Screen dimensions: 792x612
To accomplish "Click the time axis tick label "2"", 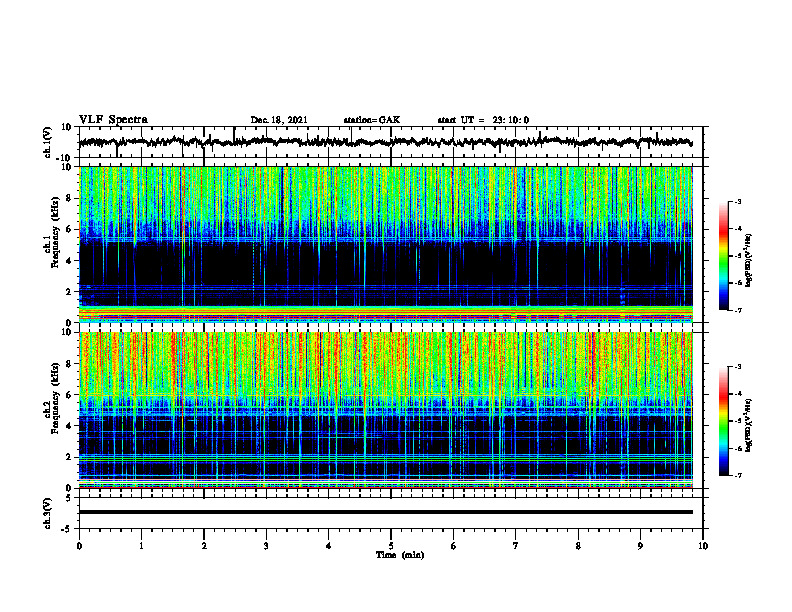I will click(204, 546).
